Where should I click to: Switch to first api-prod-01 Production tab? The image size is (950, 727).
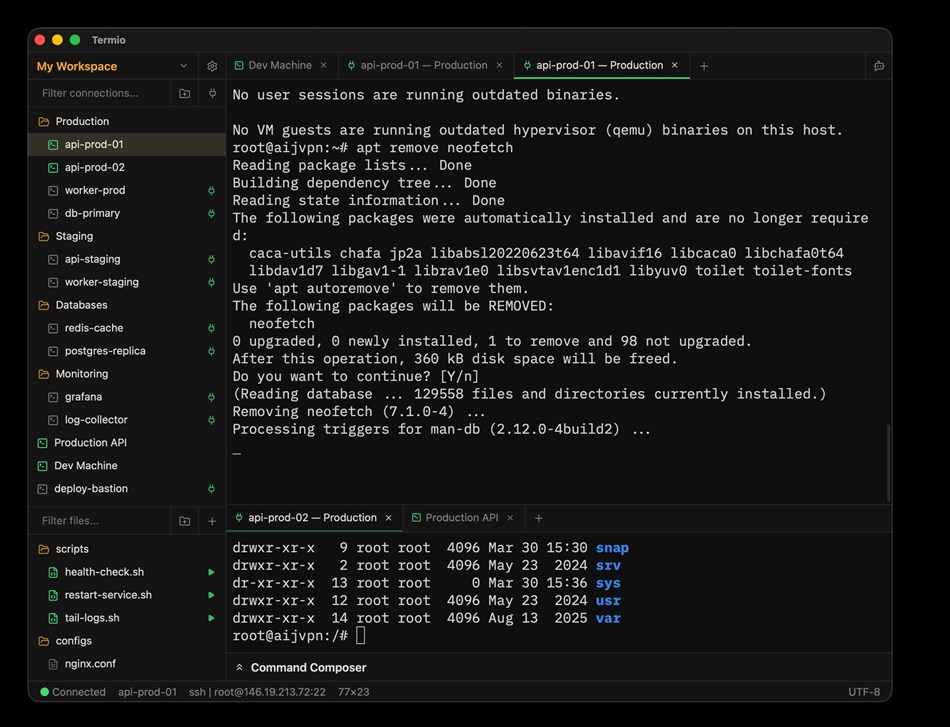(424, 65)
